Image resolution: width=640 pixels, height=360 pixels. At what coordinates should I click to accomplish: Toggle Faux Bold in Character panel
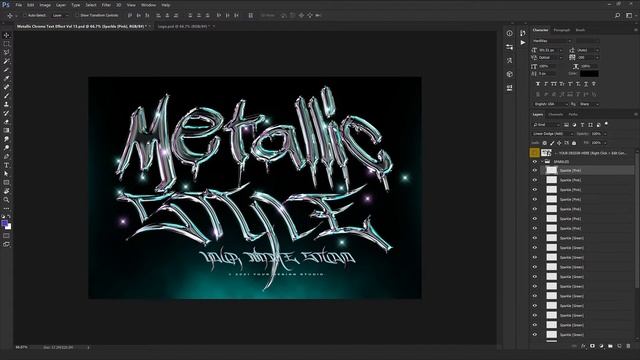click(538, 84)
